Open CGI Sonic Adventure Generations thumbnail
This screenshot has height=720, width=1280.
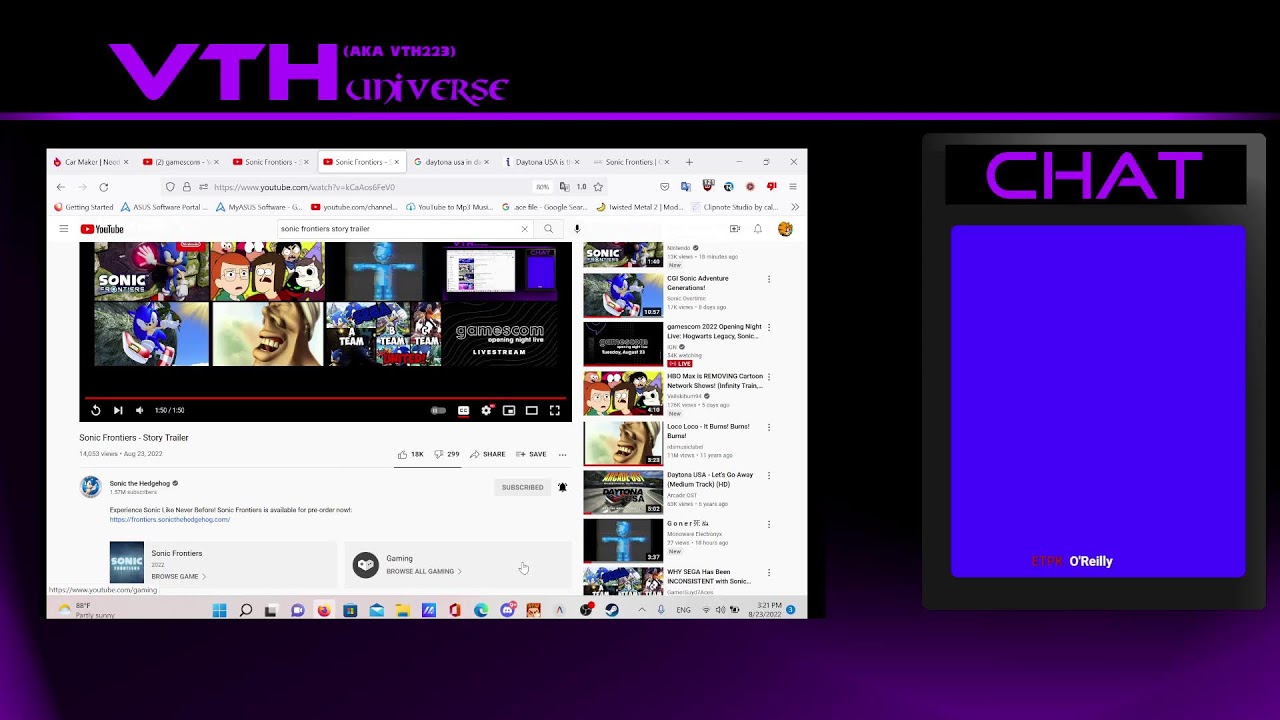point(623,295)
